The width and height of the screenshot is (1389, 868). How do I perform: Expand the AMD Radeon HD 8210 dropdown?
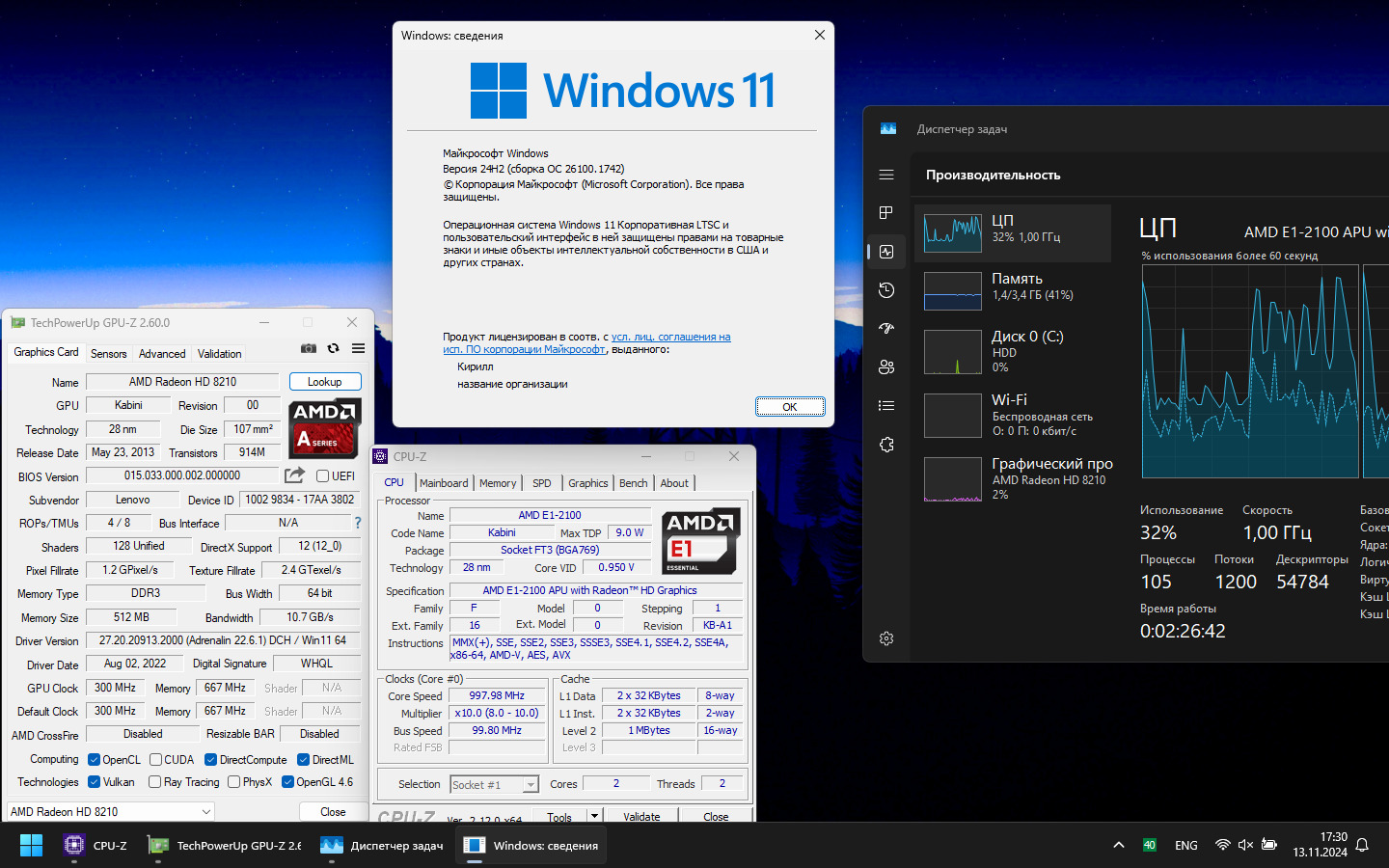pyautogui.click(x=206, y=812)
